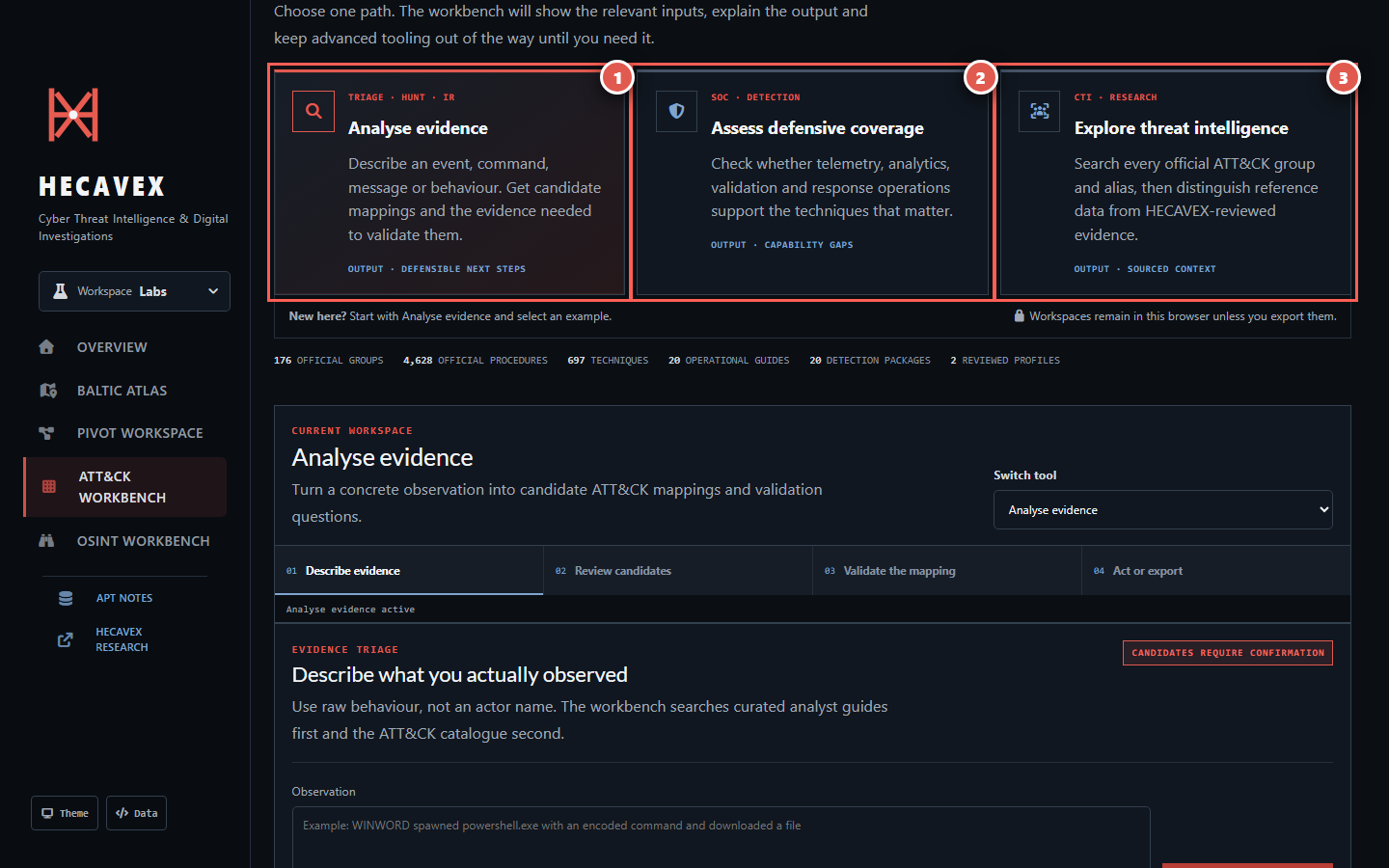Screen dimensions: 1389x868
Task: Click the 'SOC · Detection' tag line
Action: 755,97
